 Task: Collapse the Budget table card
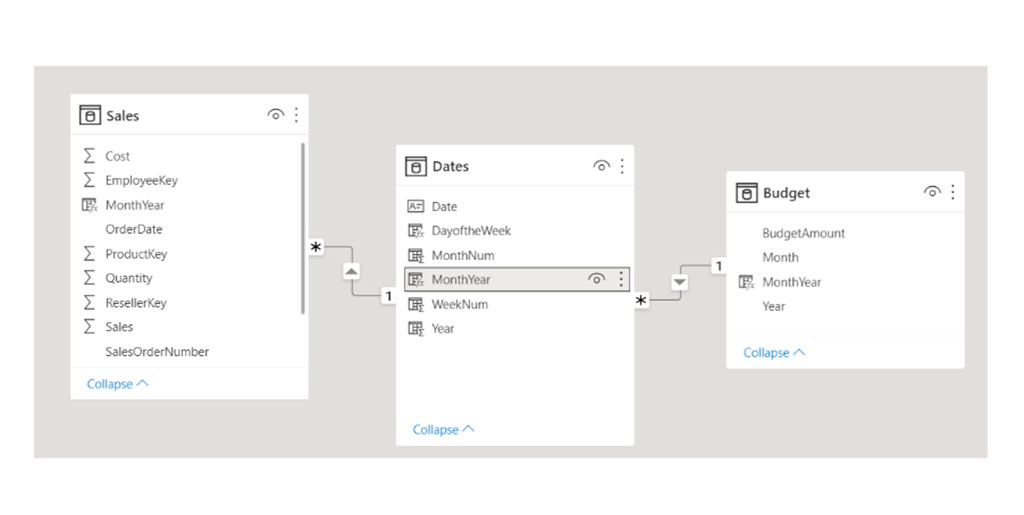click(773, 353)
